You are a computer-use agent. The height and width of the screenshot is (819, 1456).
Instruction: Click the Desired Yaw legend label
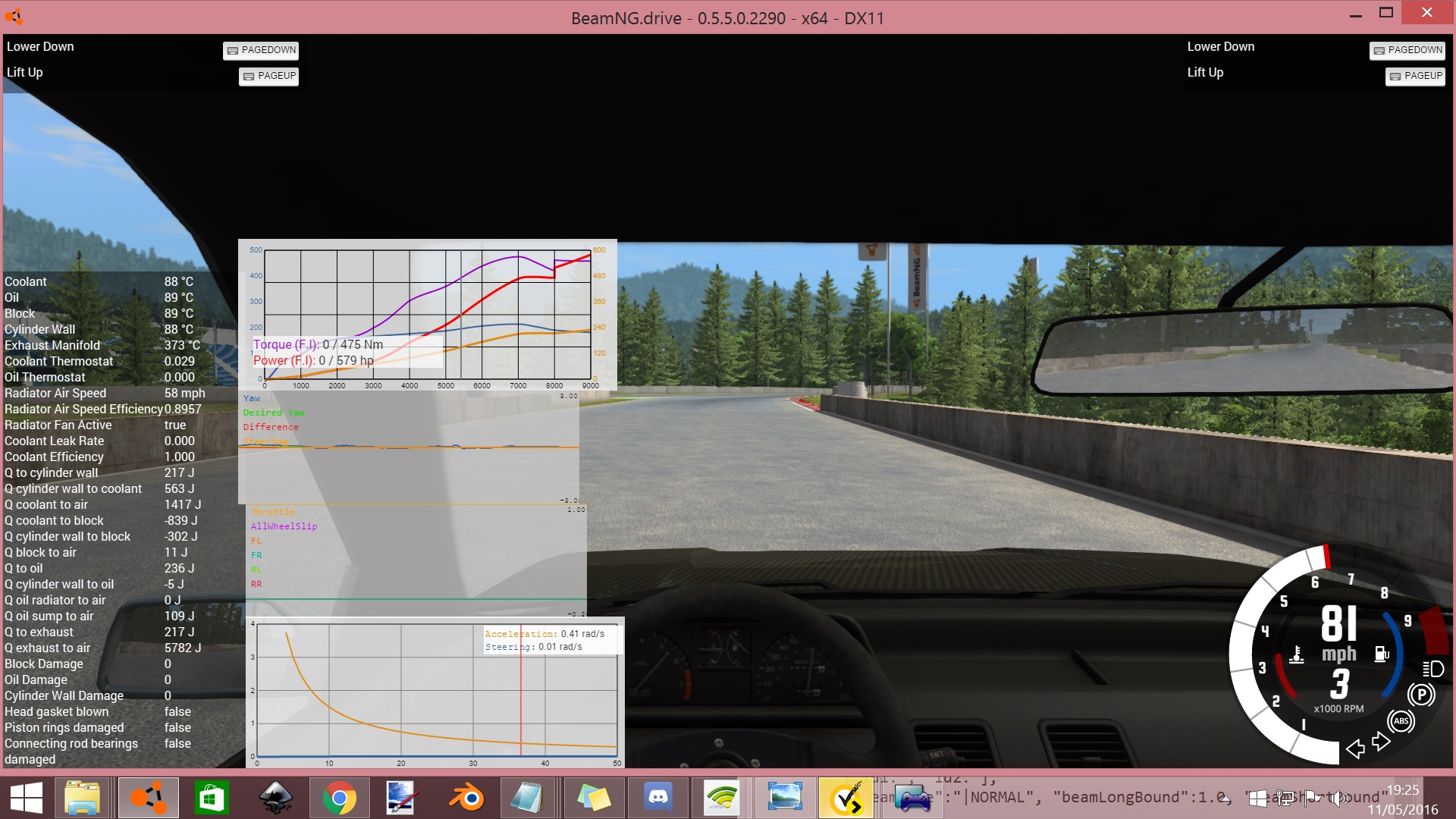274,413
